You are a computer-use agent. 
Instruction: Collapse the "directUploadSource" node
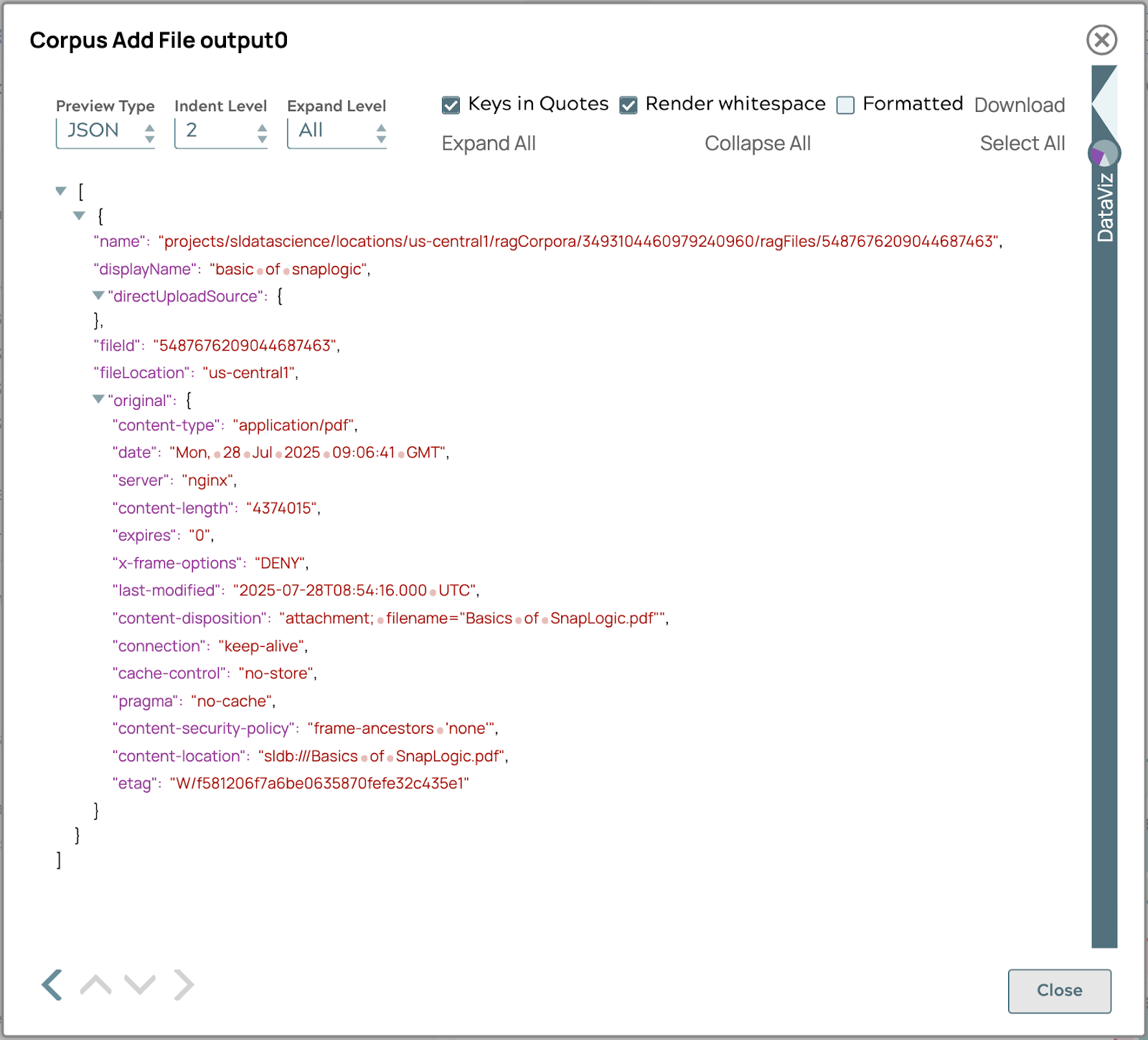(x=98, y=296)
